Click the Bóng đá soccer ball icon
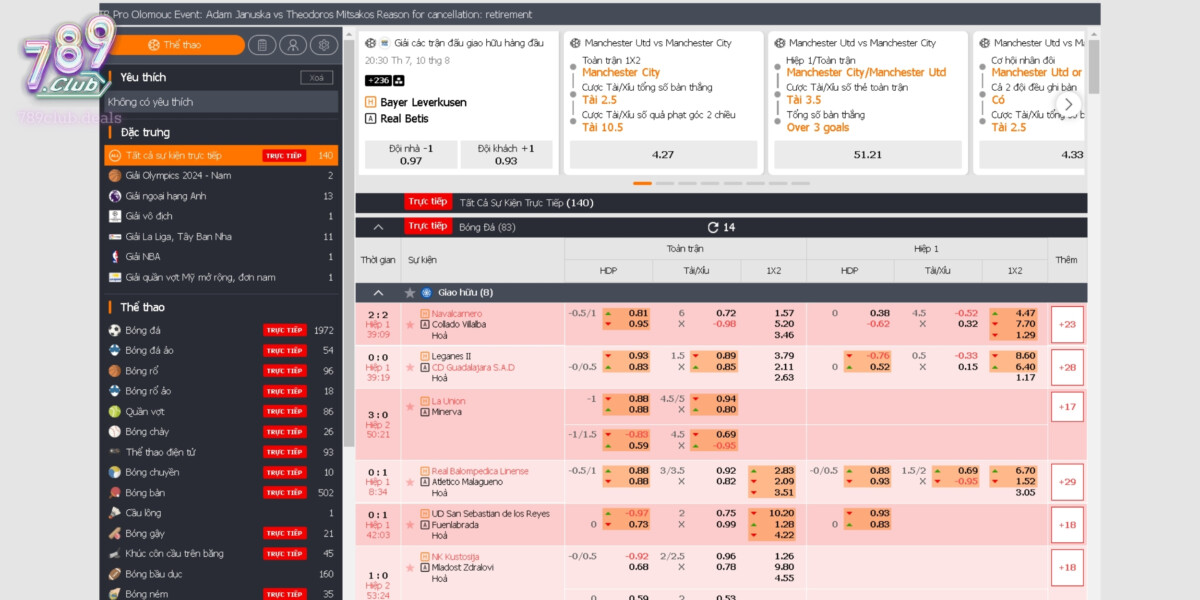Screen dimensions: 1200x600 pyautogui.click(x=115, y=330)
